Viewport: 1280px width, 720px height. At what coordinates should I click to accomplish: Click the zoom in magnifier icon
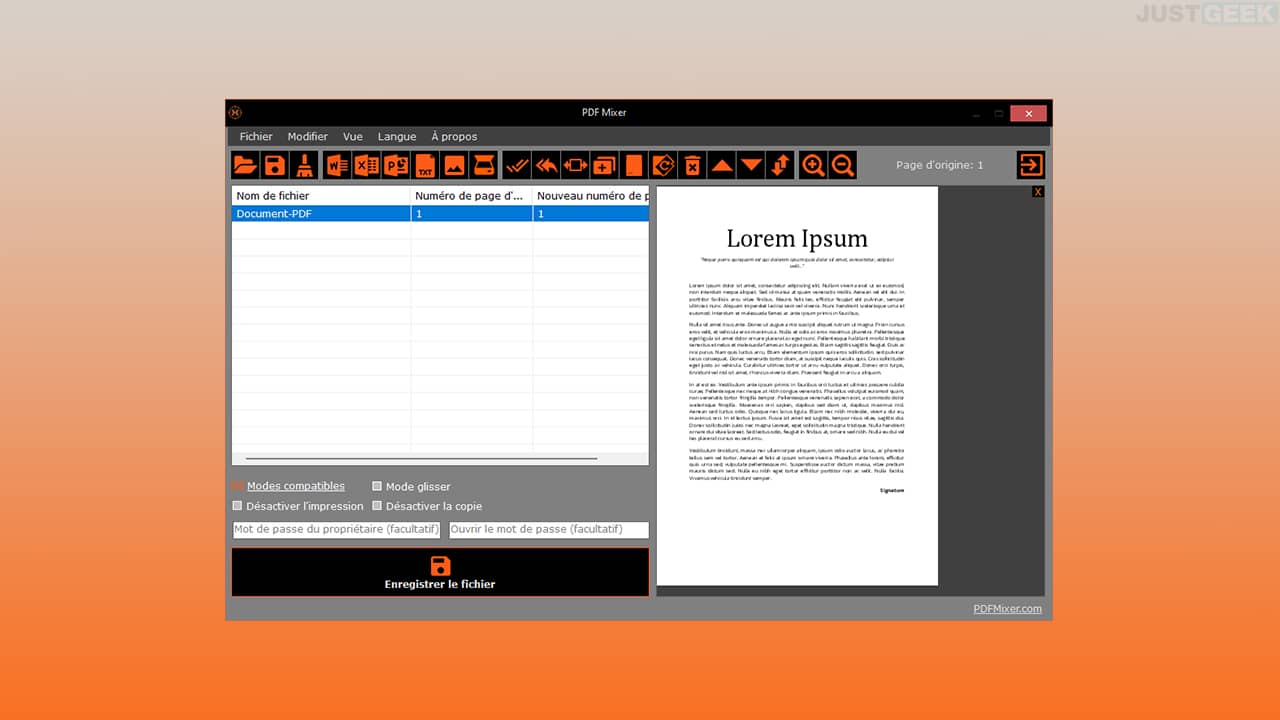[813, 165]
